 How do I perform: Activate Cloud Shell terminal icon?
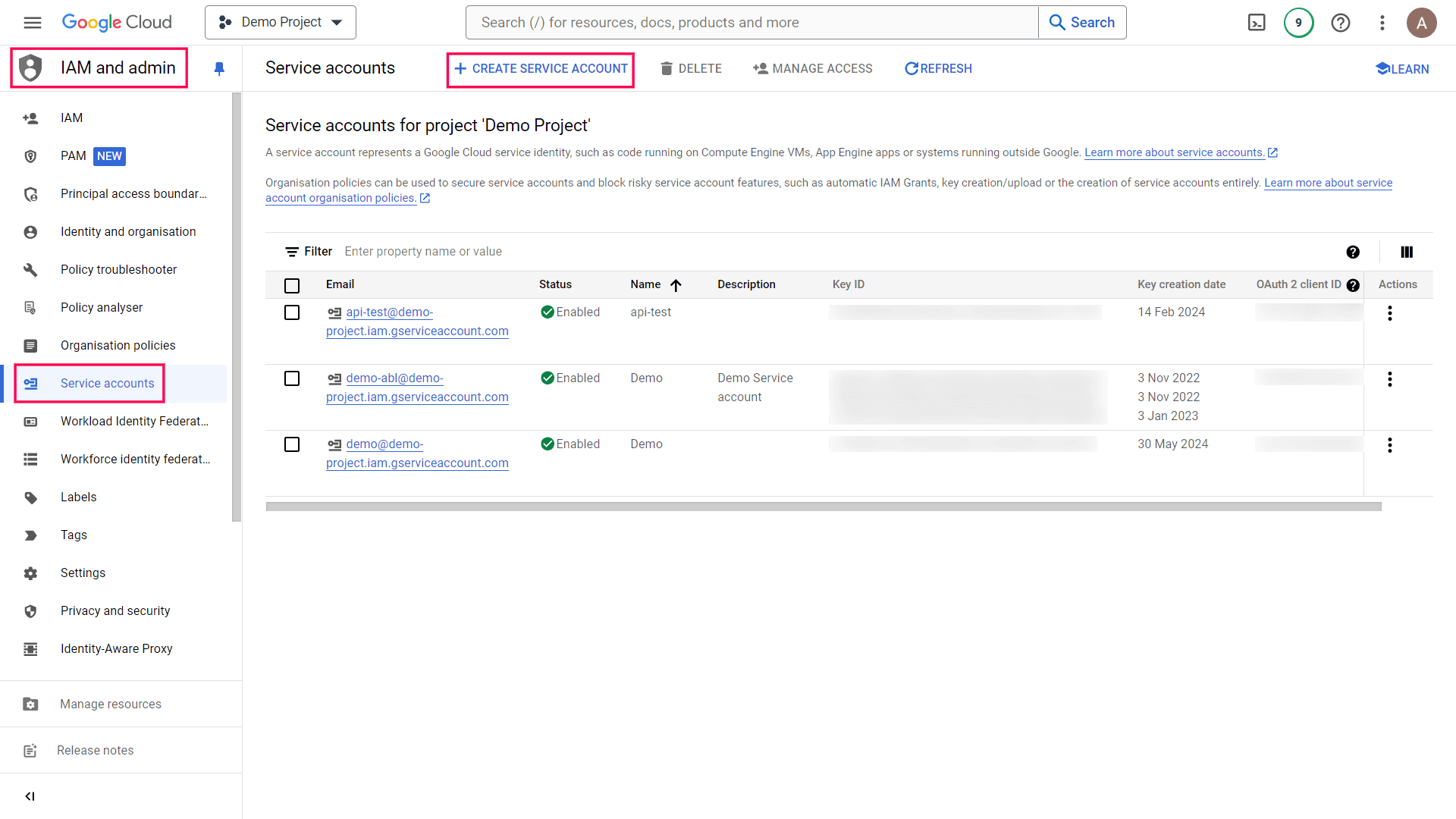1257,22
